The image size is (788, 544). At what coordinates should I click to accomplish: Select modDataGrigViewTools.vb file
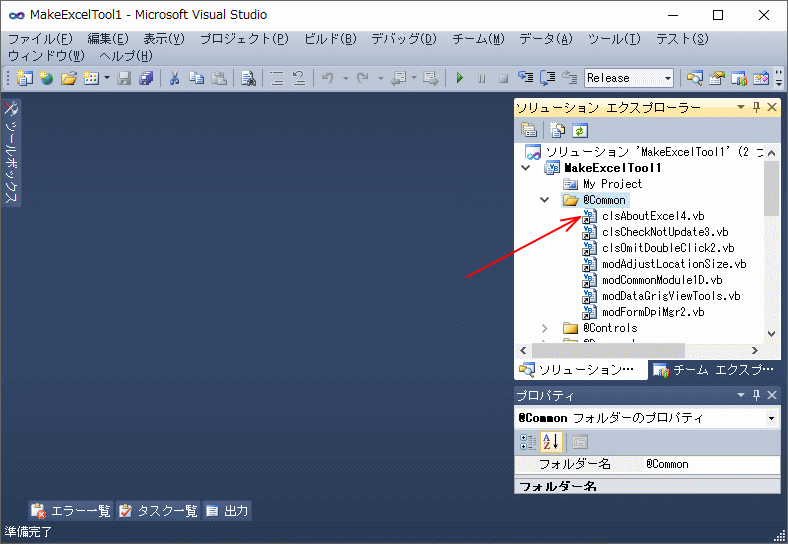pos(671,296)
